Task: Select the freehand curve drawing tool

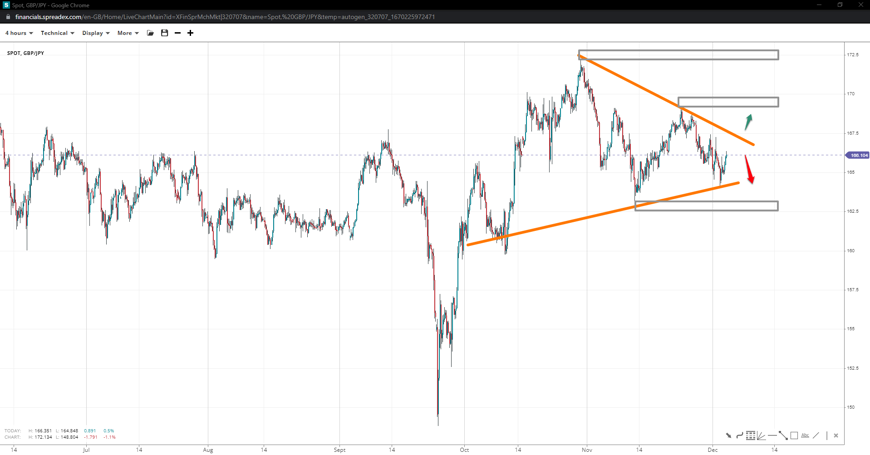Action: [740, 436]
